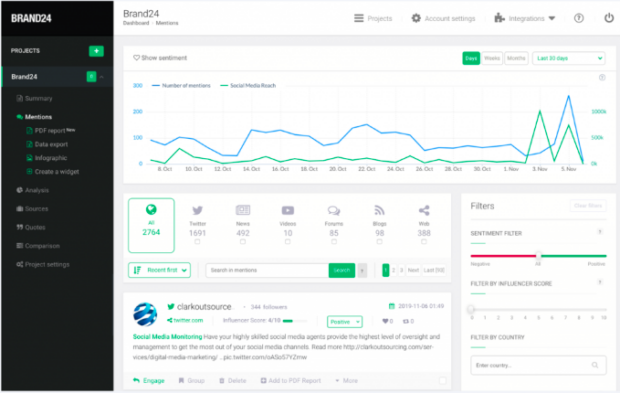Switch the chart to Weeks view
Viewport: 620px width, 393px height.
pyautogui.click(x=492, y=58)
